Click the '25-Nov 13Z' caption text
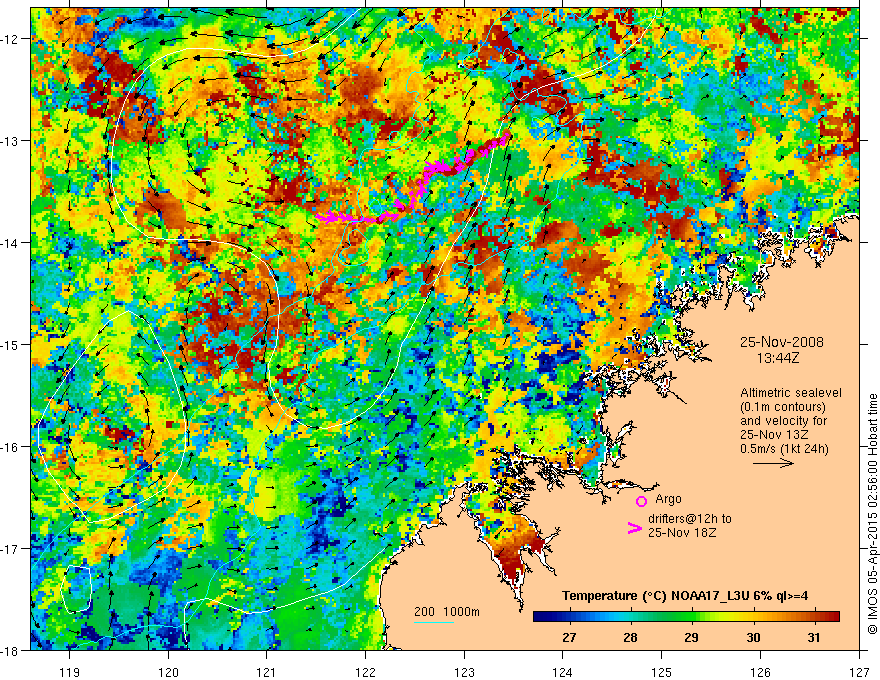 tap(774, 435)
